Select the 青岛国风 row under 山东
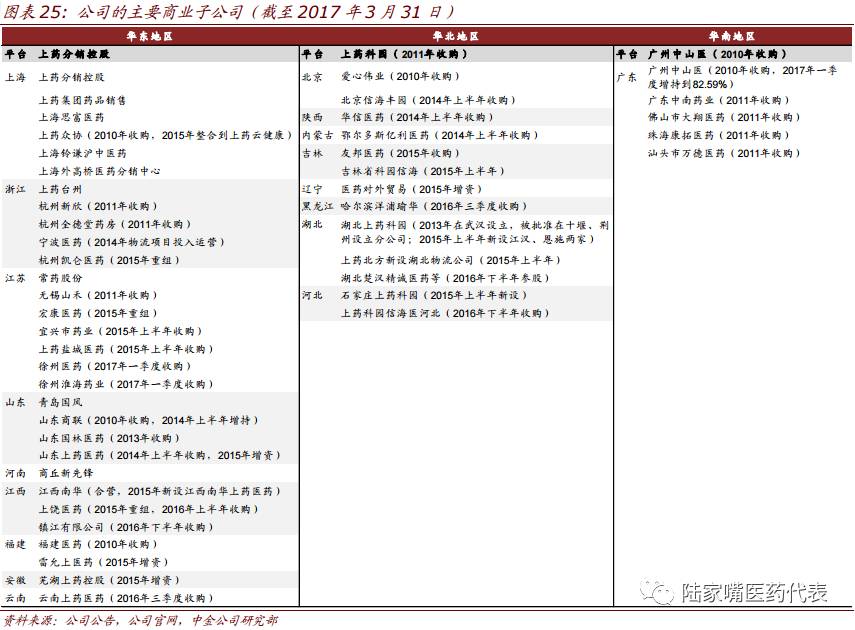Viewport: 855px width, 630px height. [x=60, y=402]
